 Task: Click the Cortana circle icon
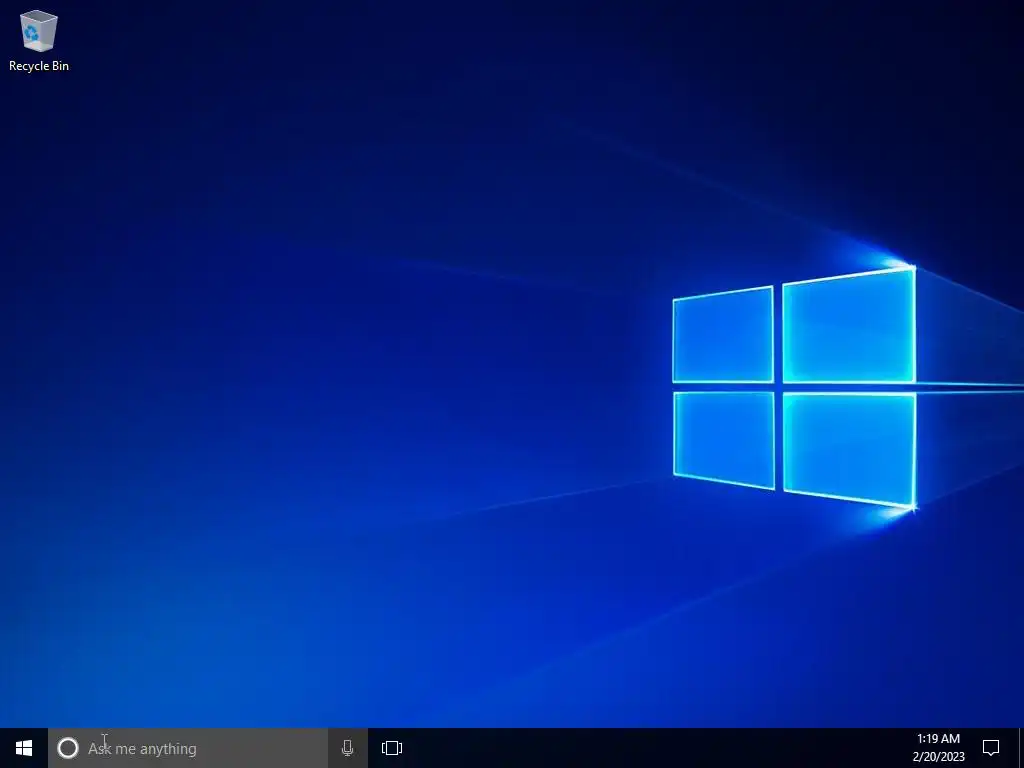pos(68,748)
